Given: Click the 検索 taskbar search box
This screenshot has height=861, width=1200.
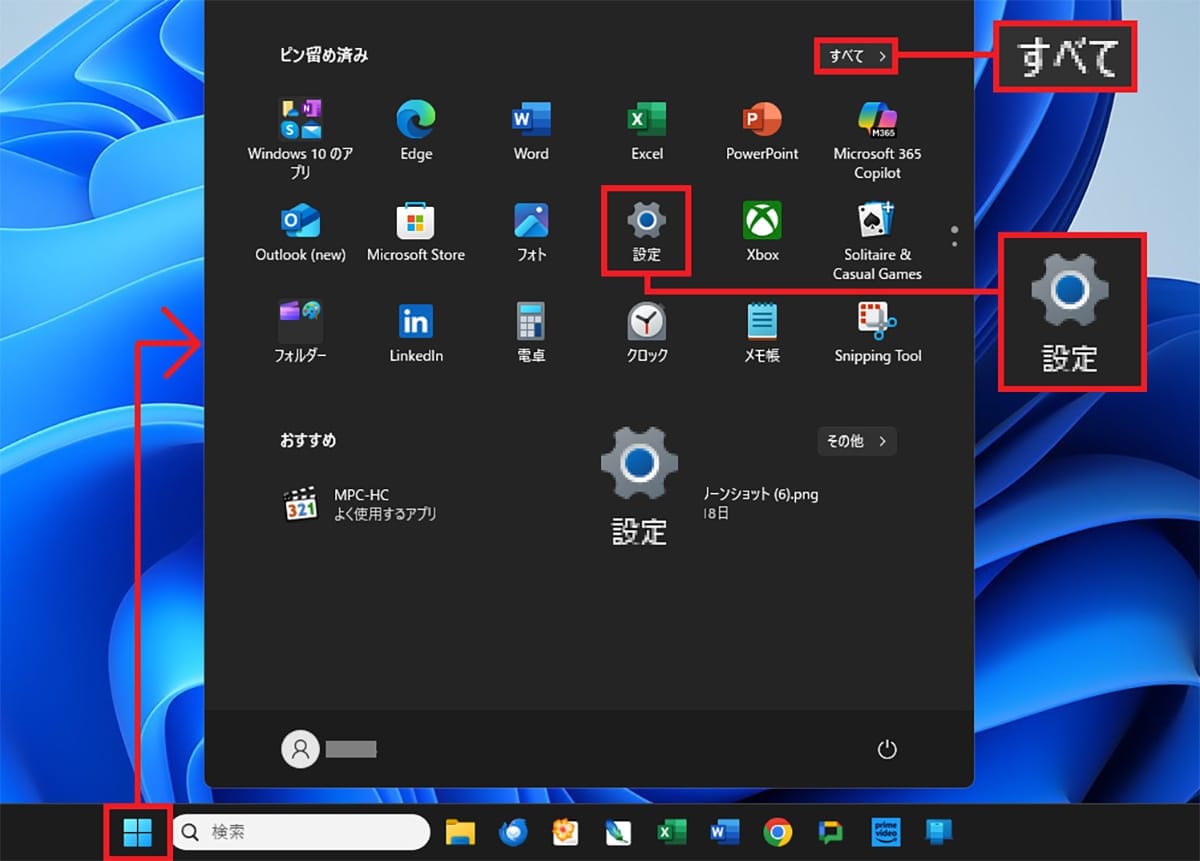Looking at the screenshot, I should click(300, 832).
